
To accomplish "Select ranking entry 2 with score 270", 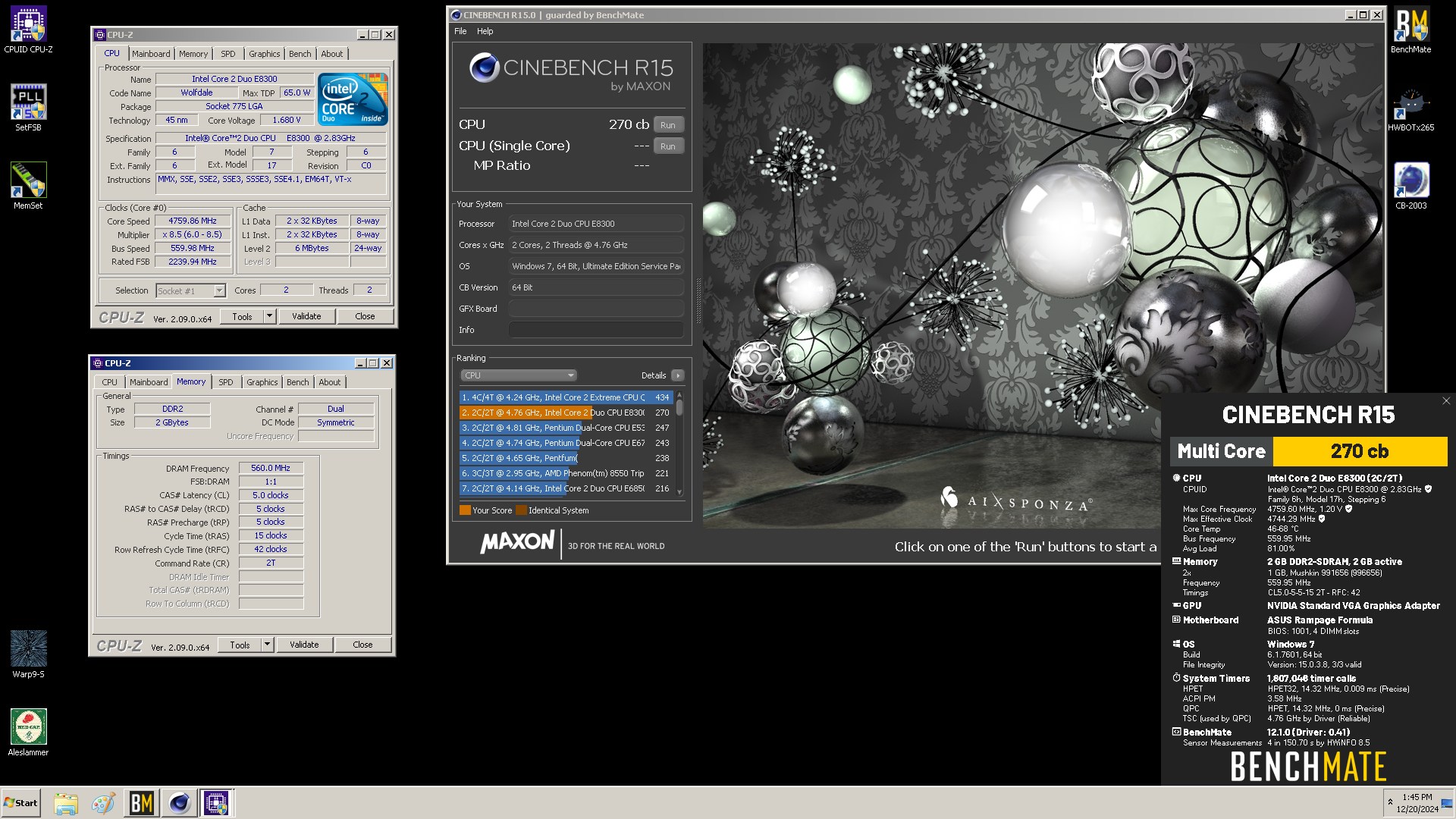I will click(566, 413).
